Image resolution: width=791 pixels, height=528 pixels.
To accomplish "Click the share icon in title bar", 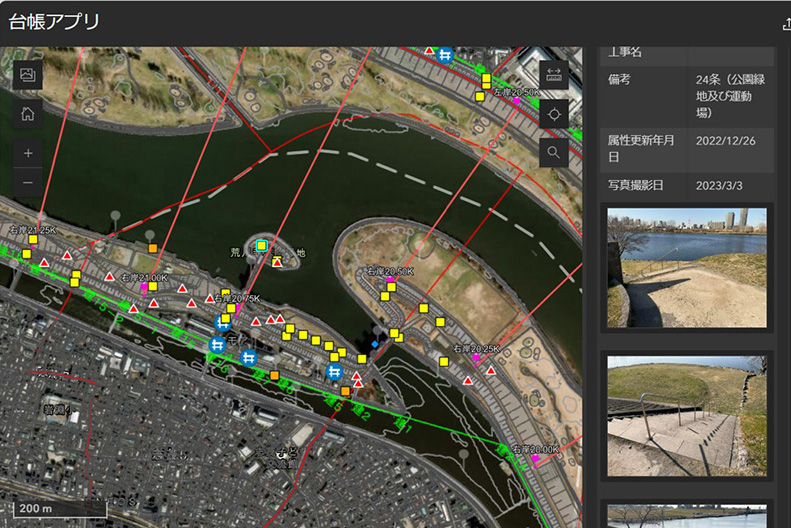I will point(784,23).
